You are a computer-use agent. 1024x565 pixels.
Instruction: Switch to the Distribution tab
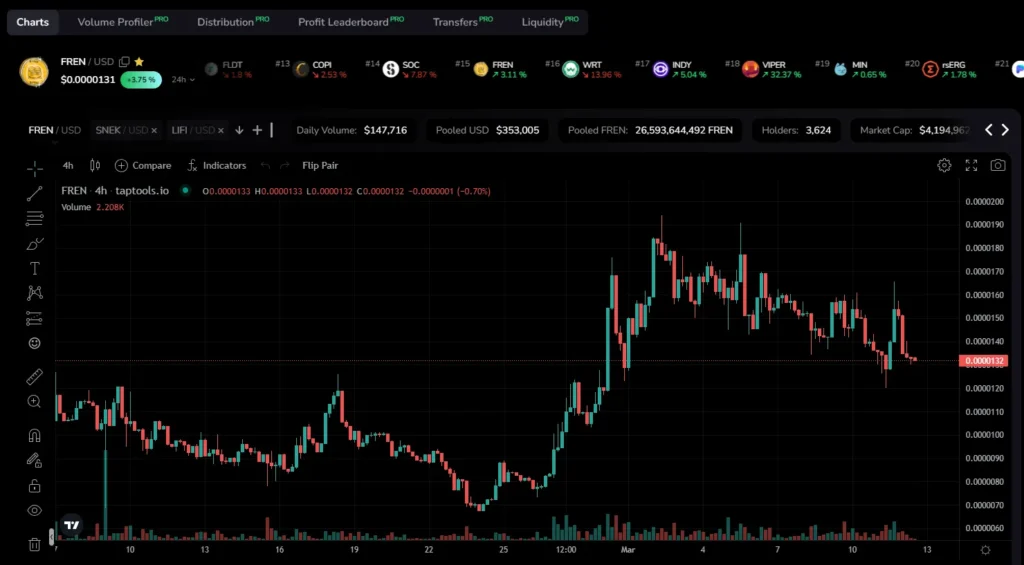pyautogui.click(x=232, y=22)
